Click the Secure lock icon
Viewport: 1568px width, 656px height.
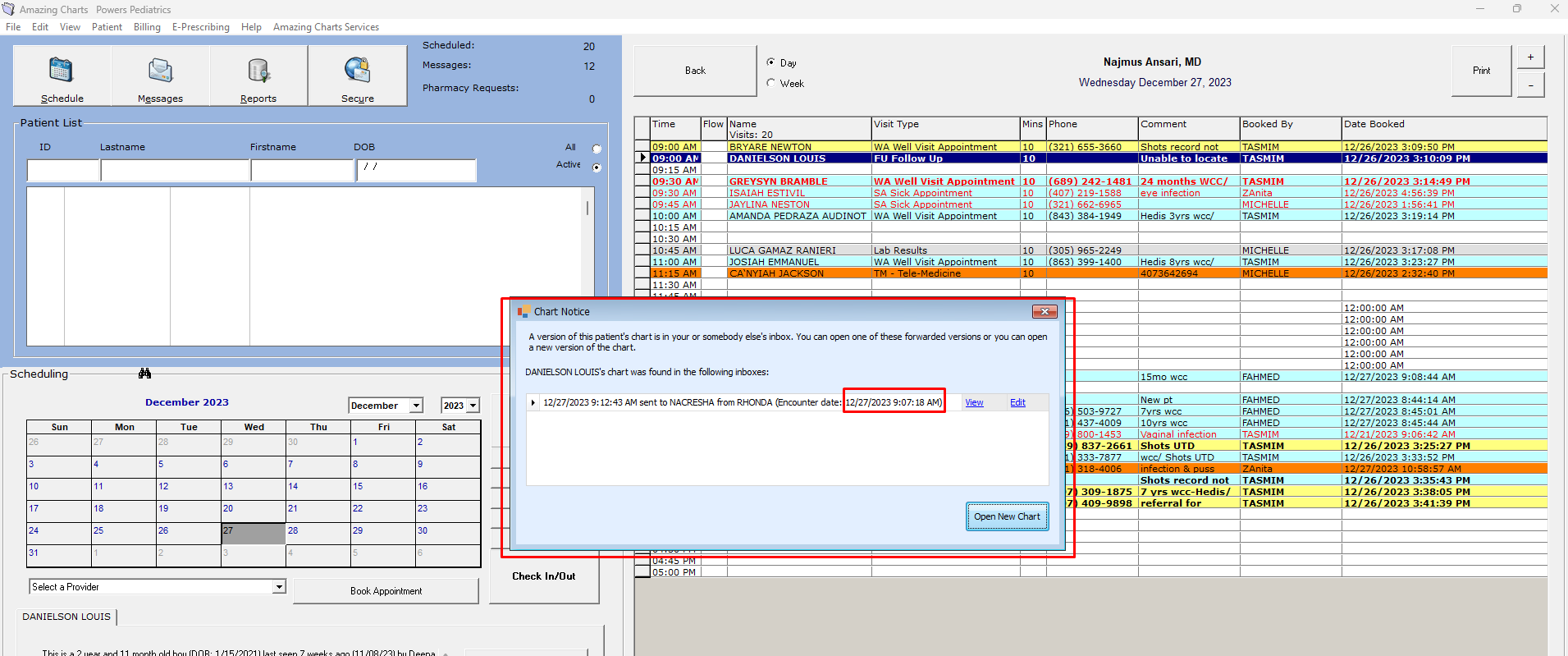(357, 71)
